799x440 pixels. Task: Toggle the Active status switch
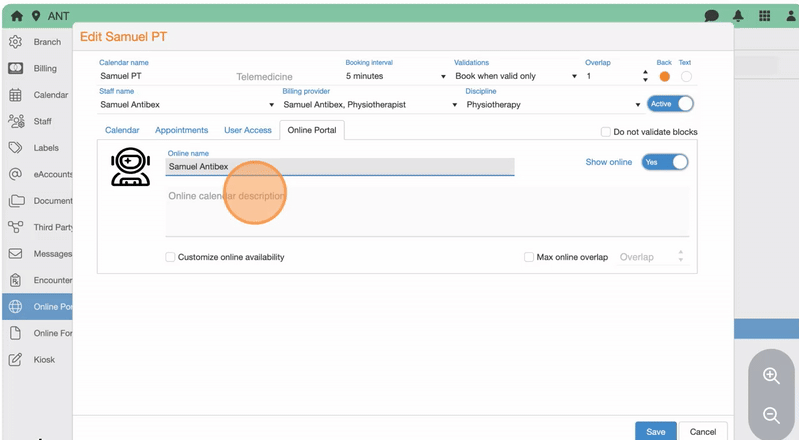point(671,104)
